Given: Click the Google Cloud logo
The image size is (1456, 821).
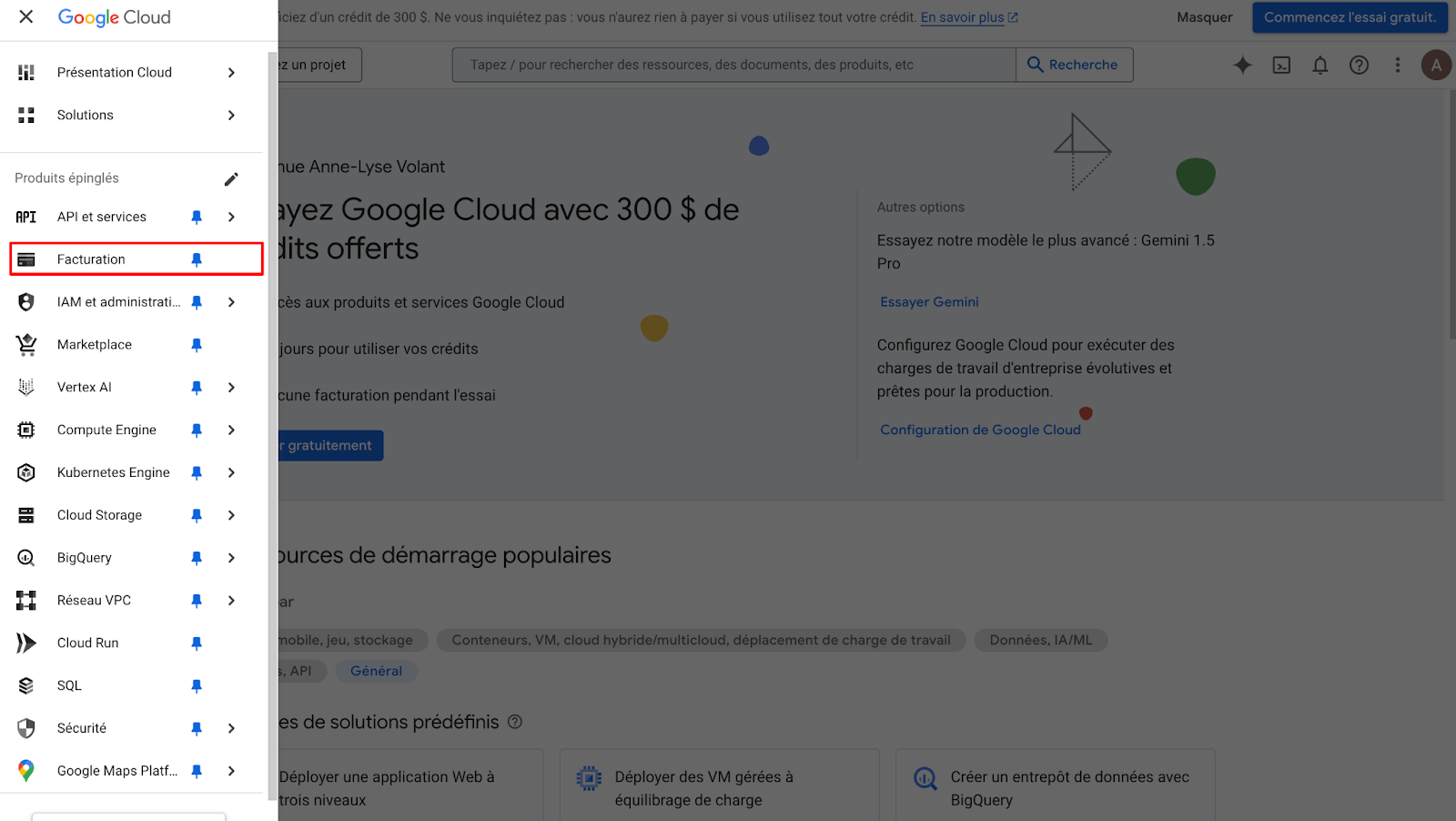Looking at the screenshot, I should [x=114, y=17].
